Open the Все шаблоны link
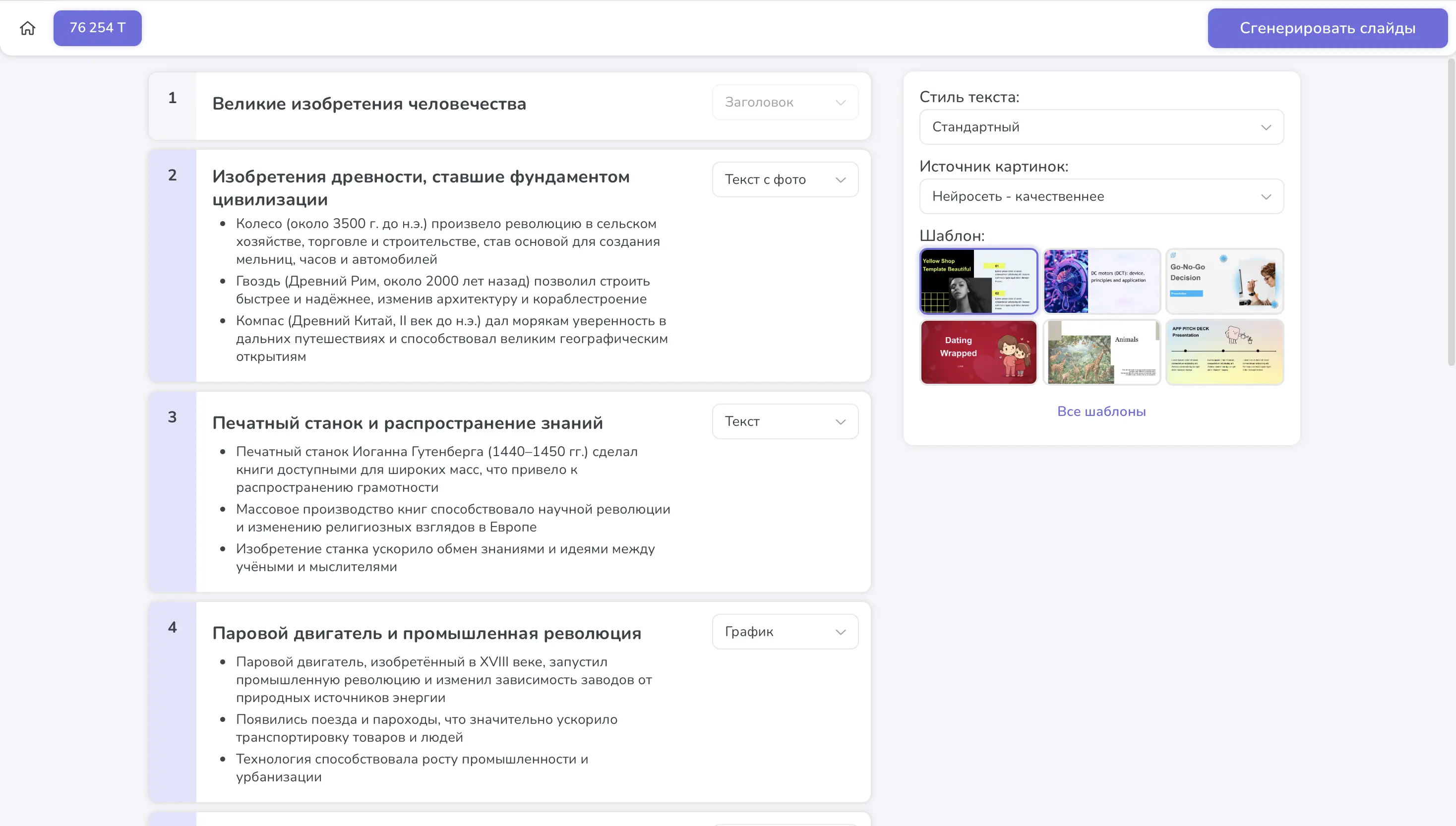This screenshot has width=1456, height=826. point(1101,412)
